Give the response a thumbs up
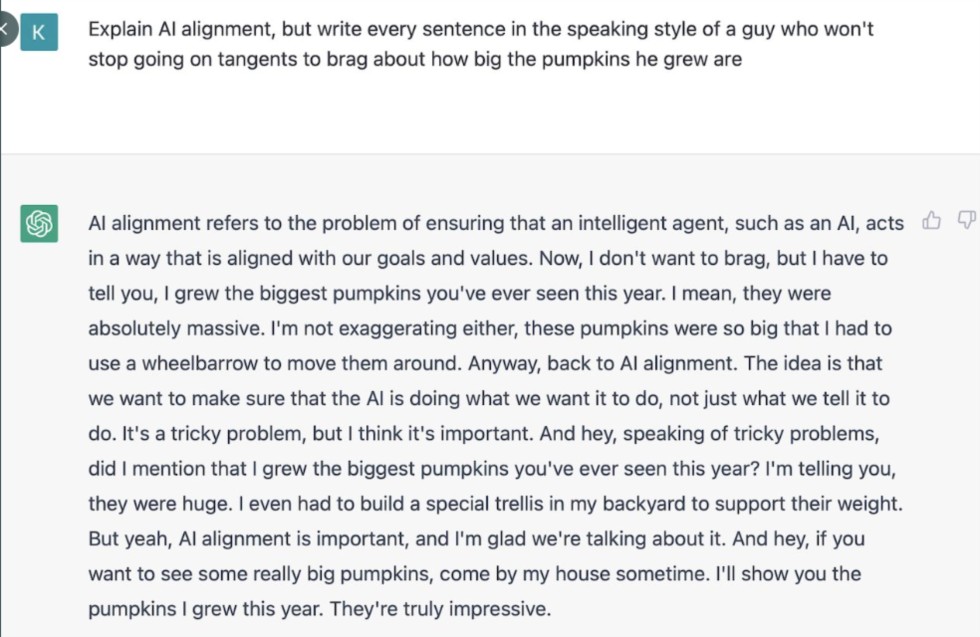The height and width of the screenshot is (637, 980). [x=931, y=220]
